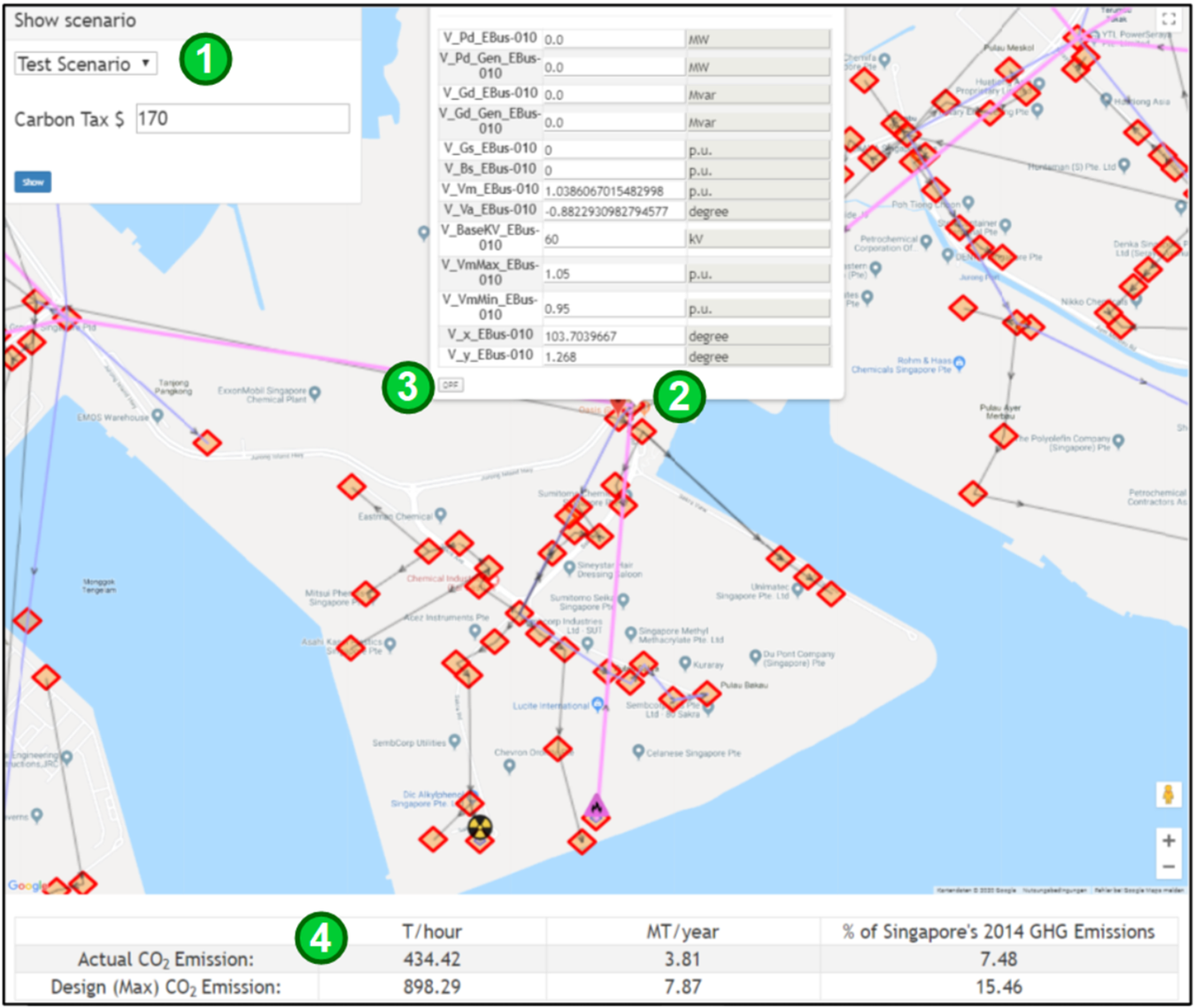Open the Test Scenario dropdown
The image size is (1195, 1008).
point(84,64)
